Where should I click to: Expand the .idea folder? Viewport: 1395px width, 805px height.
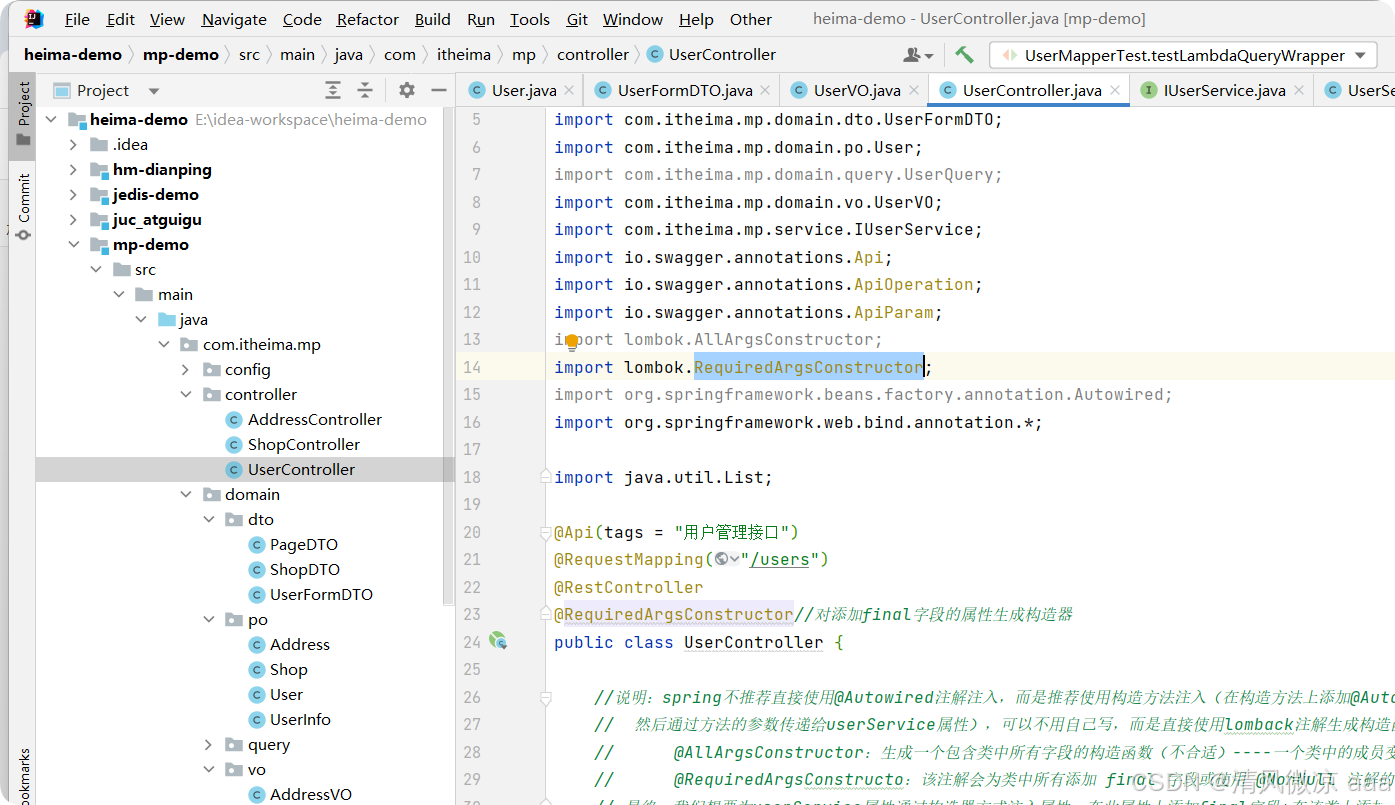tap(73, 144)
